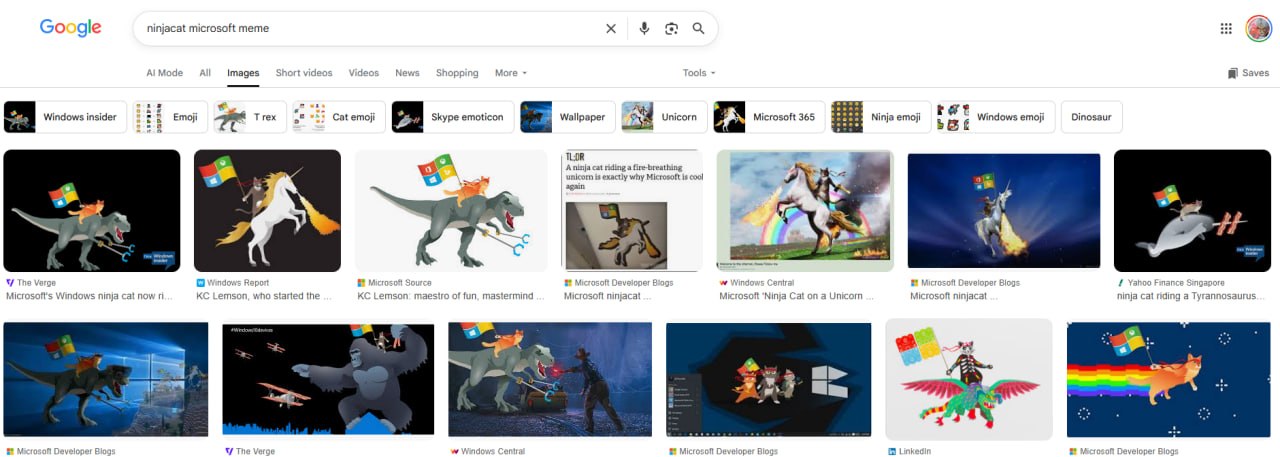Open the Google apps grid icon
Viewport: 1280px width, 457px height.
[1226, 28]
